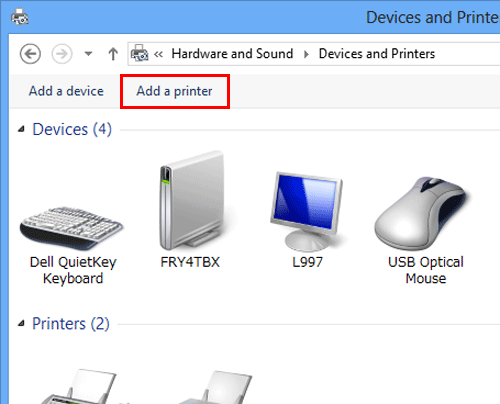Click the address bar printer location icon
The image size is (500, 404).
139,53
